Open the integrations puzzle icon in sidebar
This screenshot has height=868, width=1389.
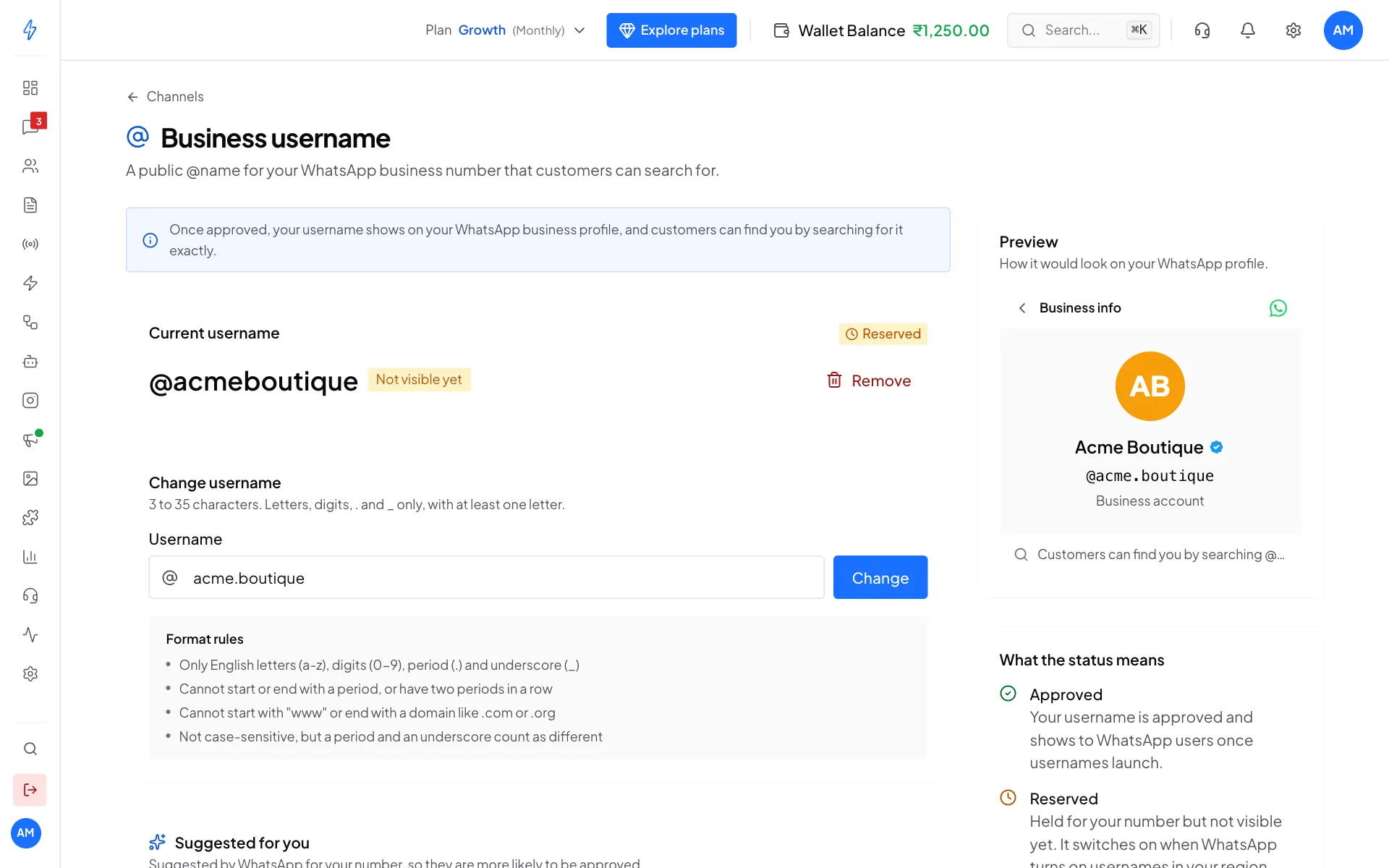30,517
